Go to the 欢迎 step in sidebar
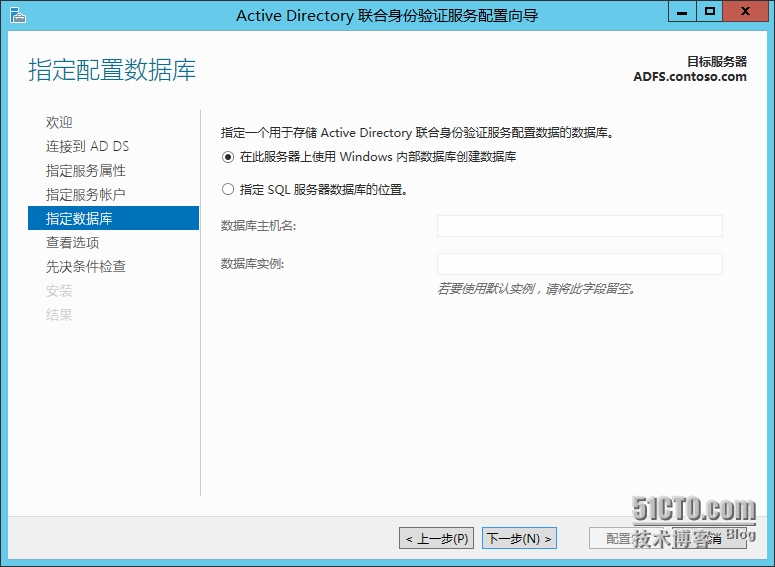This screenshot has width=775, height=567. click(x=60, y=122)
